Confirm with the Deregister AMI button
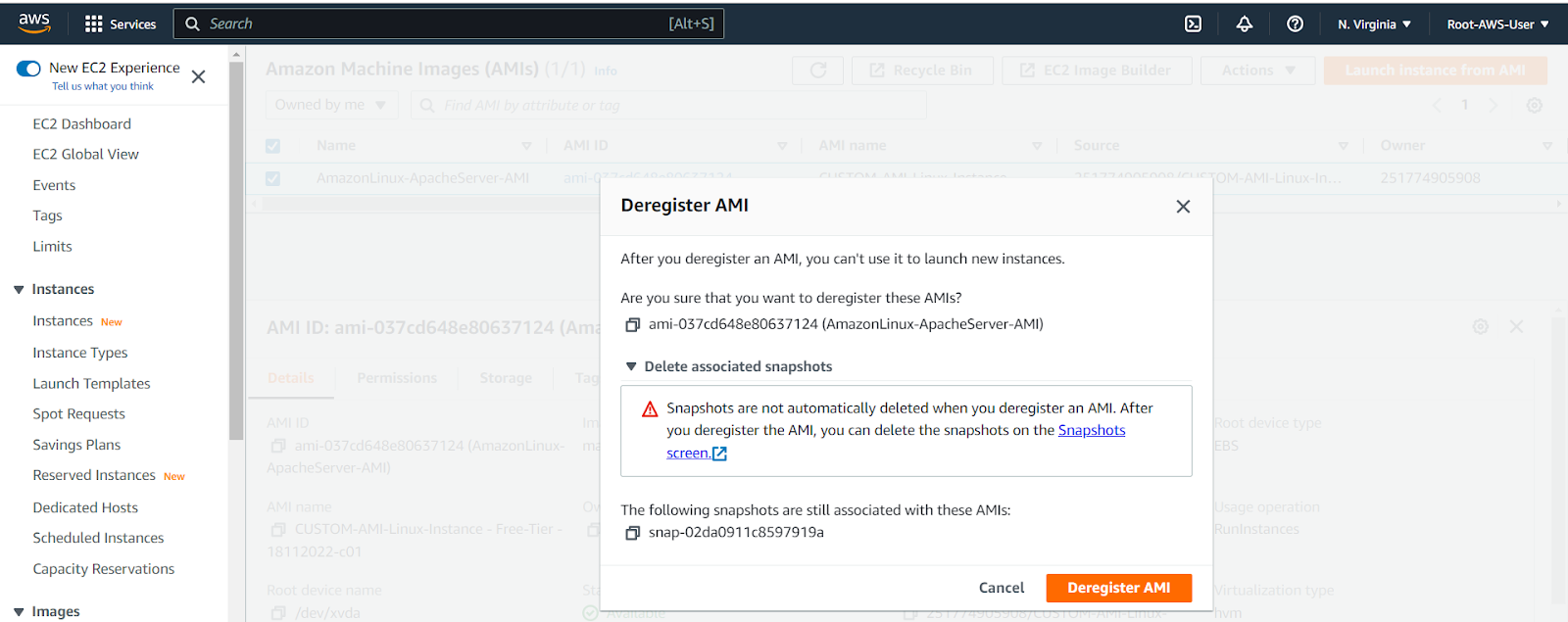The image size is (1568, 622). tap(1118, 588)
